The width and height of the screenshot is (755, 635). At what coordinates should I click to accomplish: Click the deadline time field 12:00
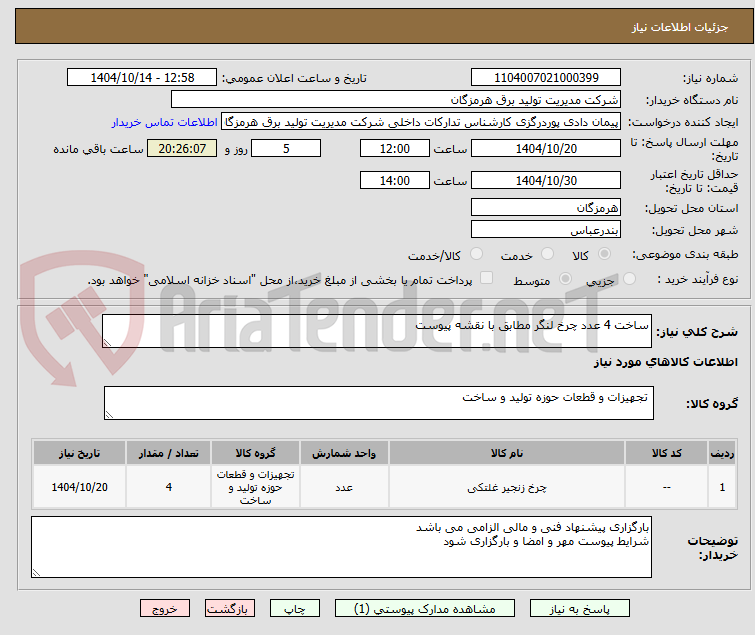point(395,148)
